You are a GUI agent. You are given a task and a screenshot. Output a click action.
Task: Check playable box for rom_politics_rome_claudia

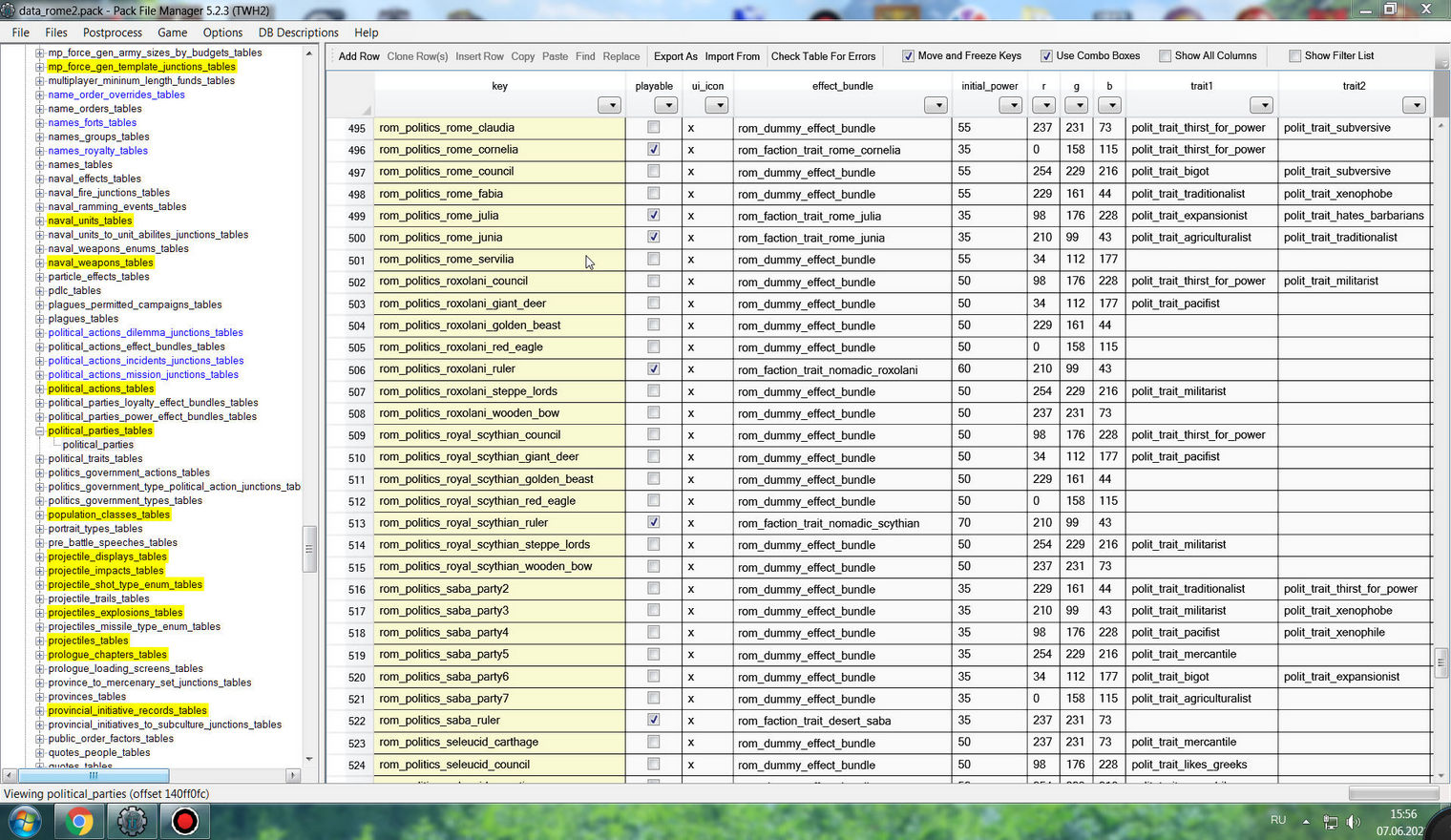tap(653, 127)
